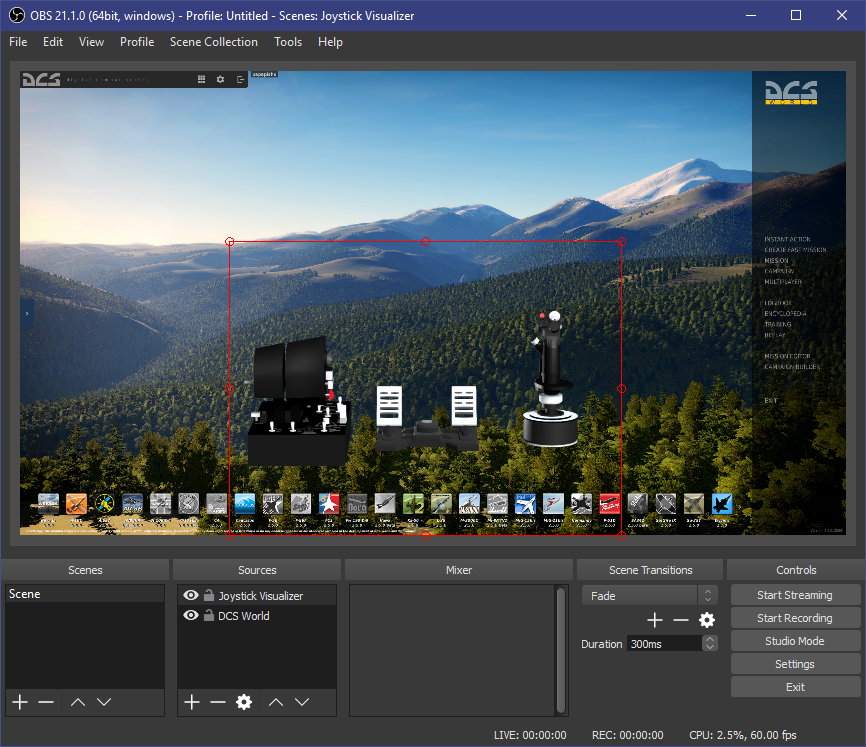Screen dimensions: 866x747
Task: Open the File menu
Action: [x=18, y=42]
